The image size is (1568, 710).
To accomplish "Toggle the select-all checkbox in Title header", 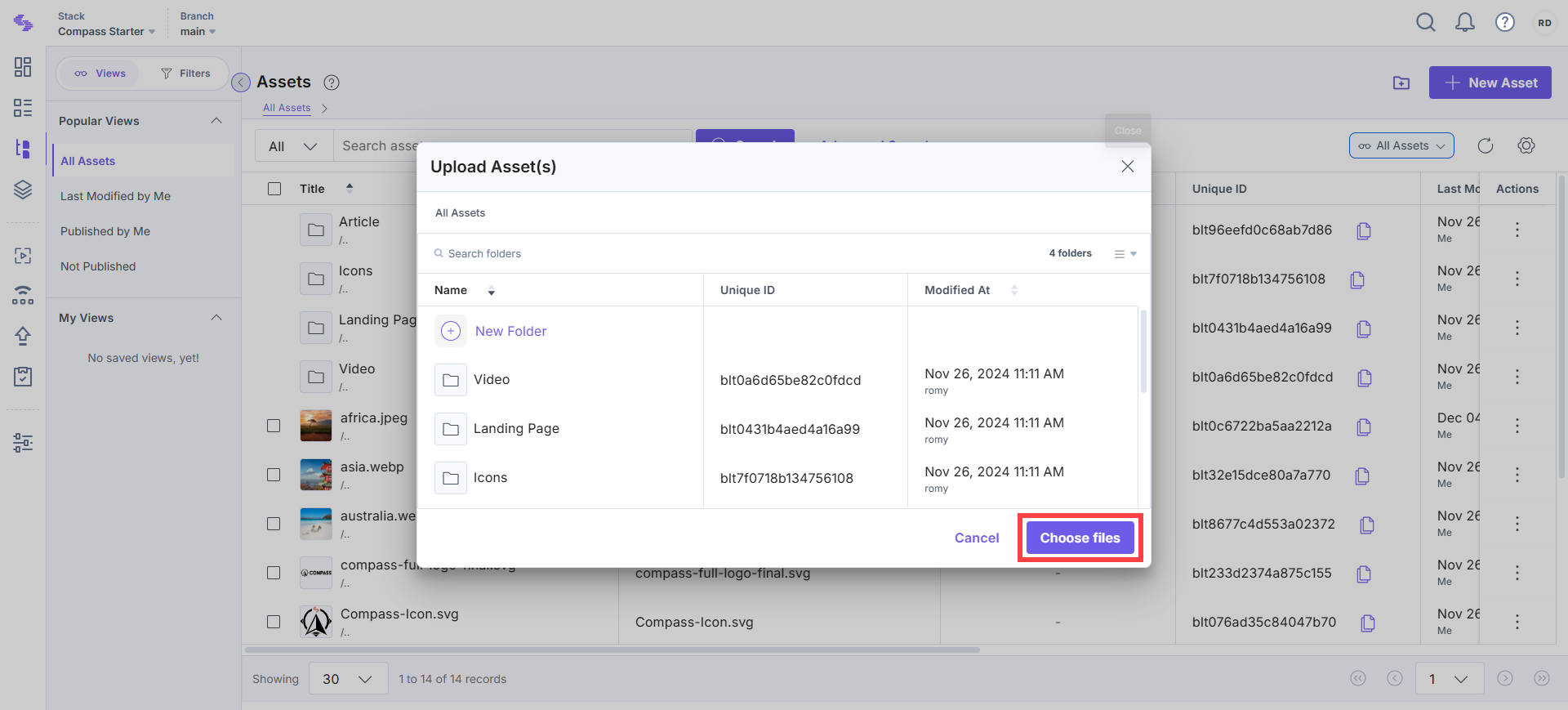I will (x=274, y=189).
